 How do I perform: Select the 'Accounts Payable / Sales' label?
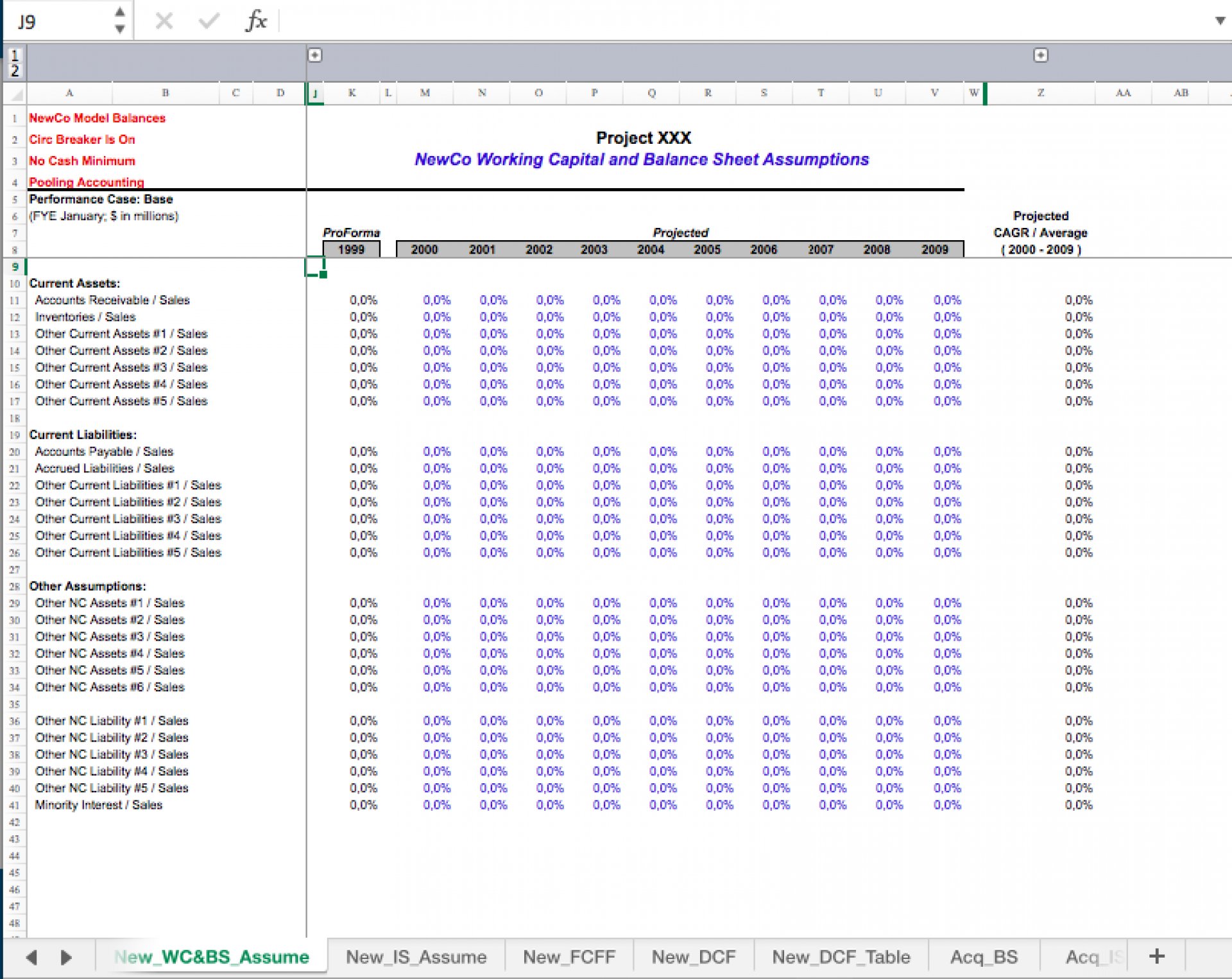coord(104,451)
